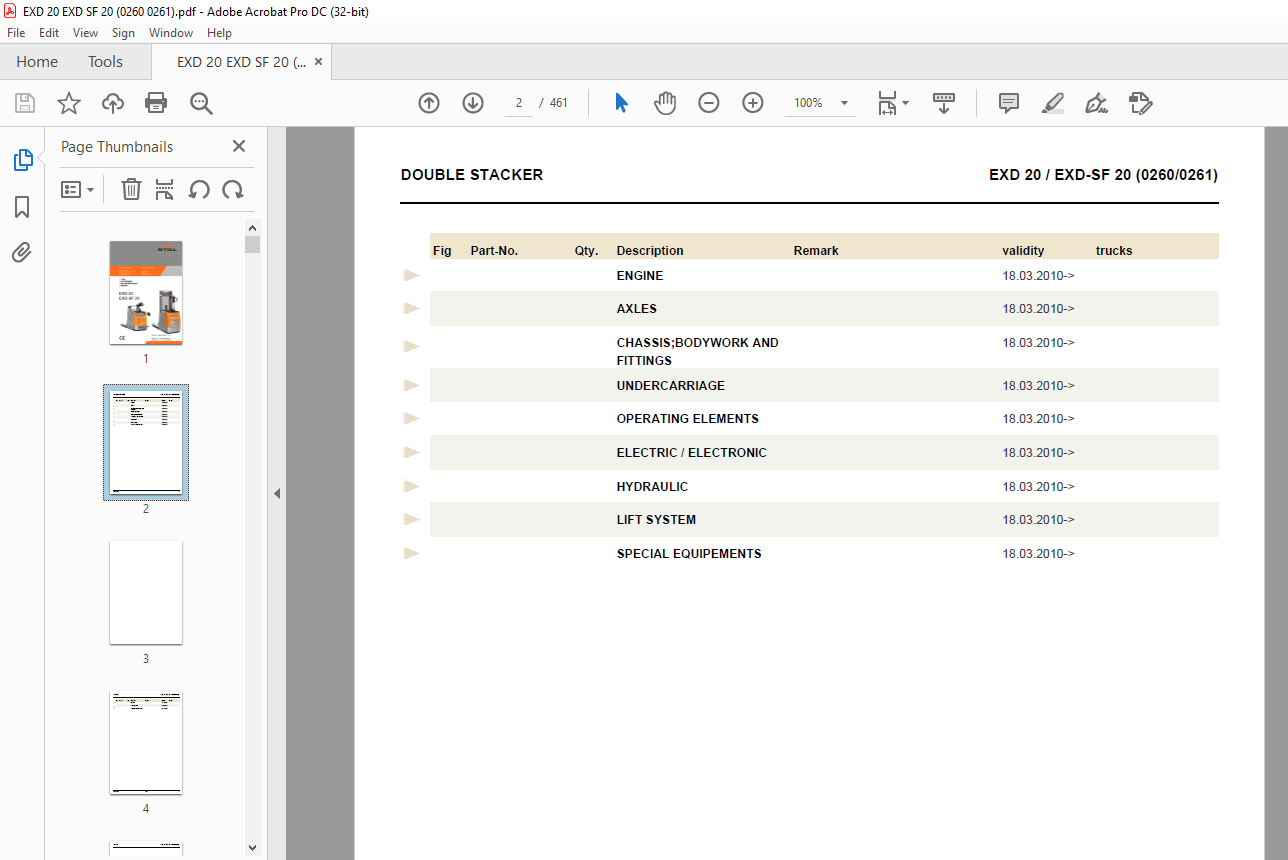Click the Remark column header
1288x860 pixels.
(816, 251)
